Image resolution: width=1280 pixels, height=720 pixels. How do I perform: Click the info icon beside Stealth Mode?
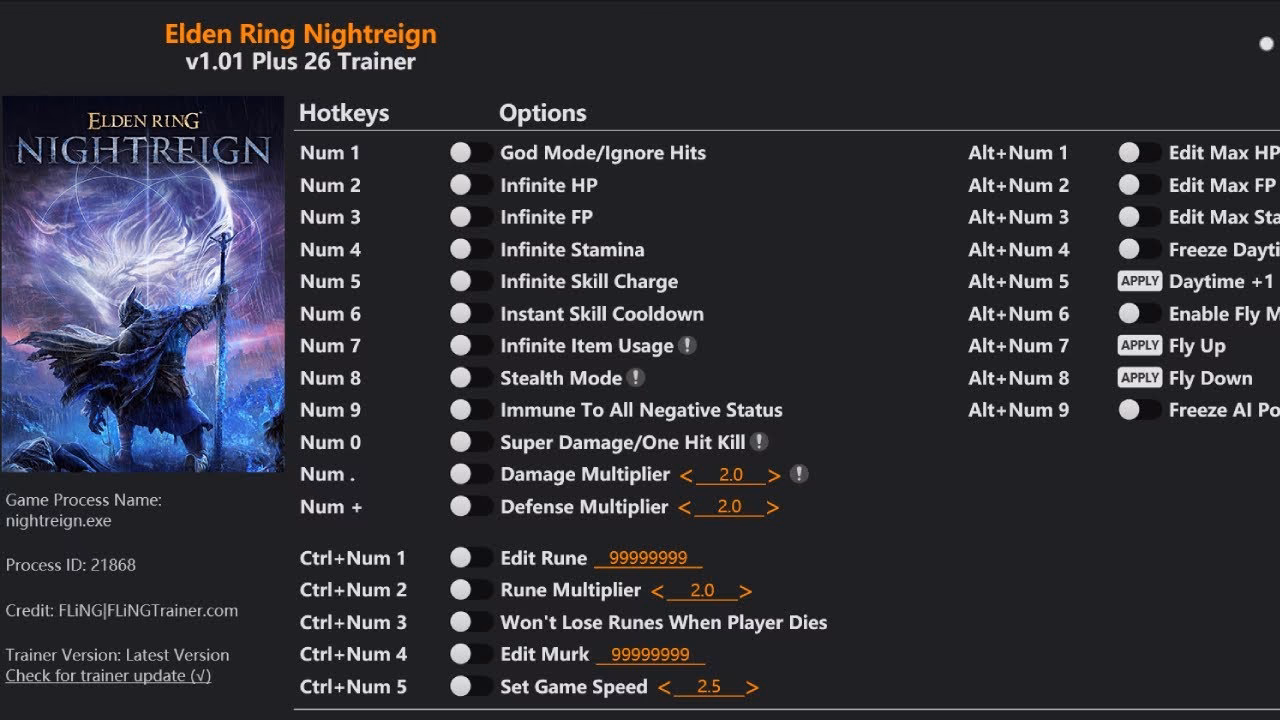pyautogui.click(x=636, y=377)
